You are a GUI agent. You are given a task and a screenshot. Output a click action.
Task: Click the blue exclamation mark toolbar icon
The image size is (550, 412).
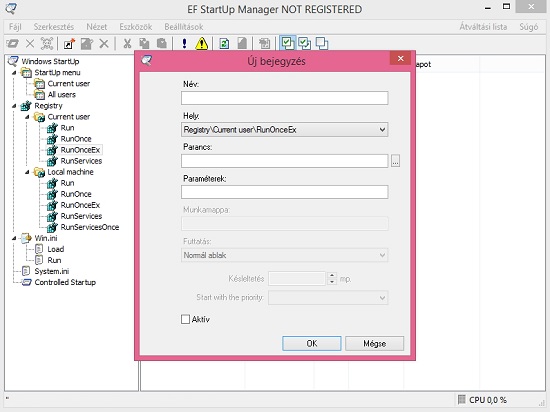click(185, 44)
